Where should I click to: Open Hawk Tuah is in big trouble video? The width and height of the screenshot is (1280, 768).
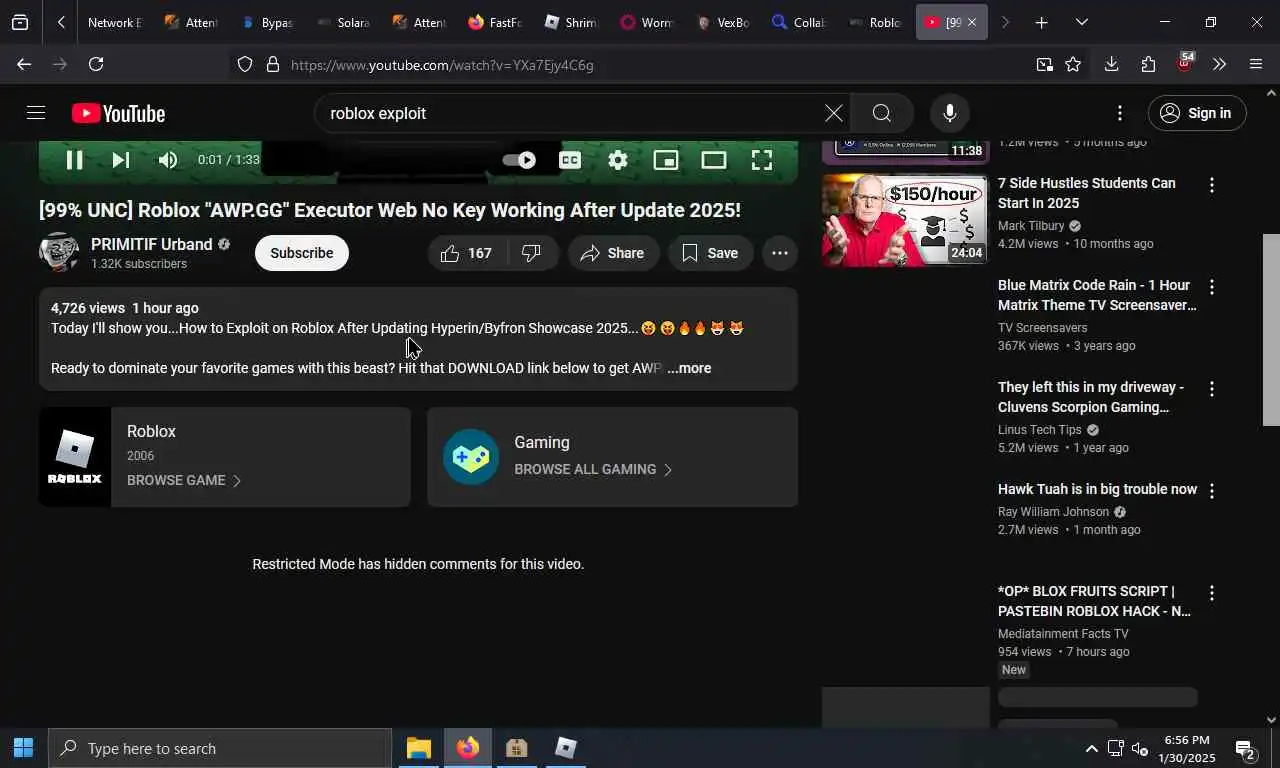pyautogui.click(x=1097, y=489)
